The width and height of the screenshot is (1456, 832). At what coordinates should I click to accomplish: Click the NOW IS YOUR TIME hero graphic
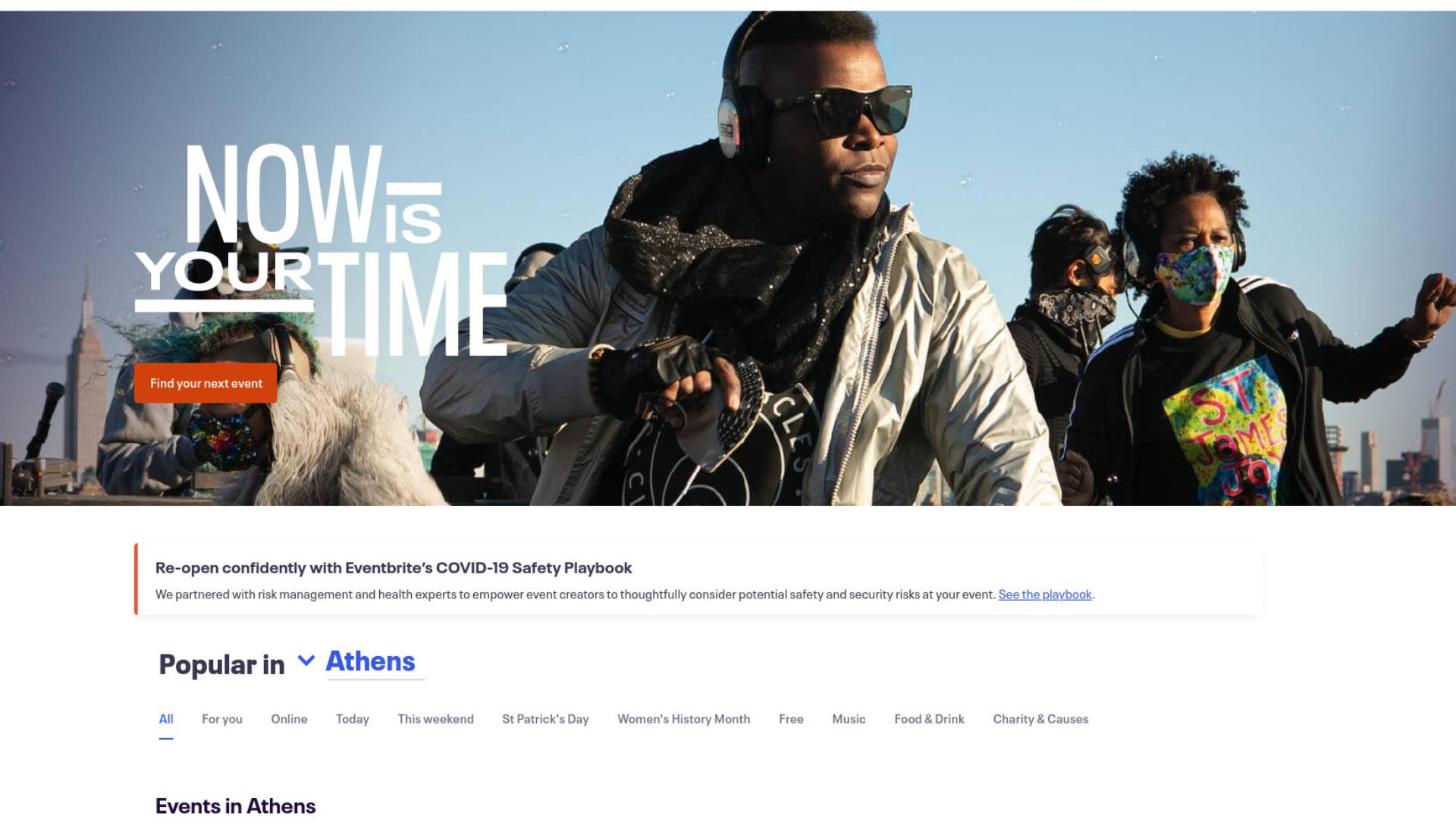coord(321,250)
